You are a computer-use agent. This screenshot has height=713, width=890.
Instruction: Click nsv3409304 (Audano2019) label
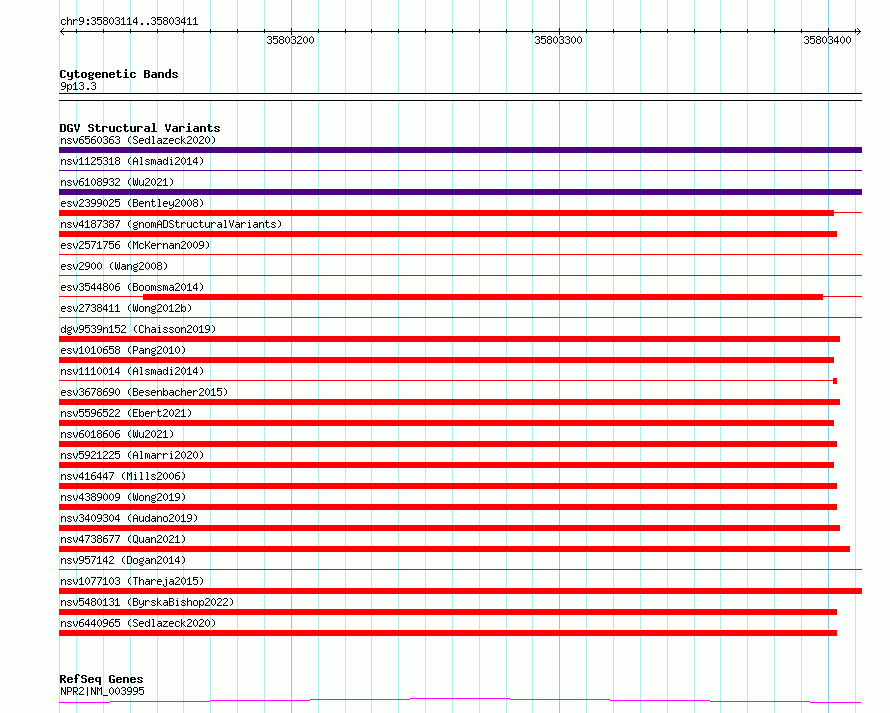129,518
